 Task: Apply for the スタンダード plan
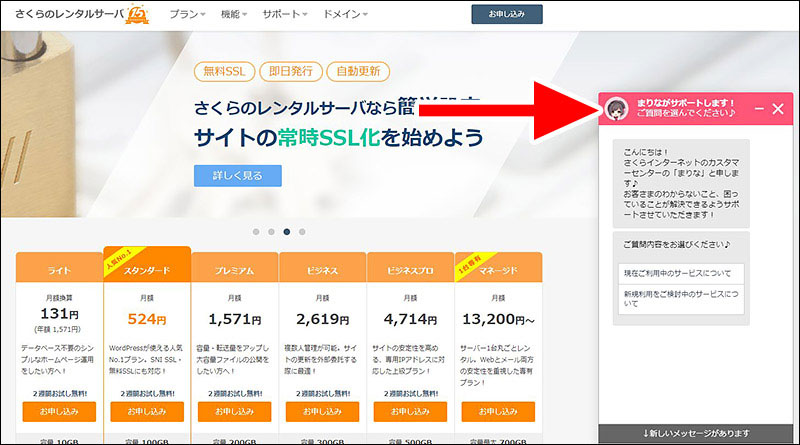pyautogui.click(x=147, y=410)
